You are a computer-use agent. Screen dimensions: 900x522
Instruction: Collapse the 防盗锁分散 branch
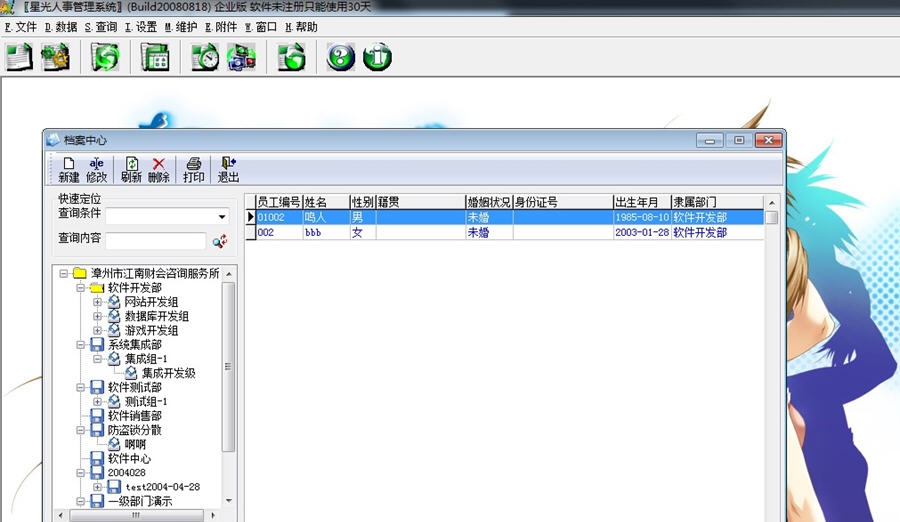point(80,430)
